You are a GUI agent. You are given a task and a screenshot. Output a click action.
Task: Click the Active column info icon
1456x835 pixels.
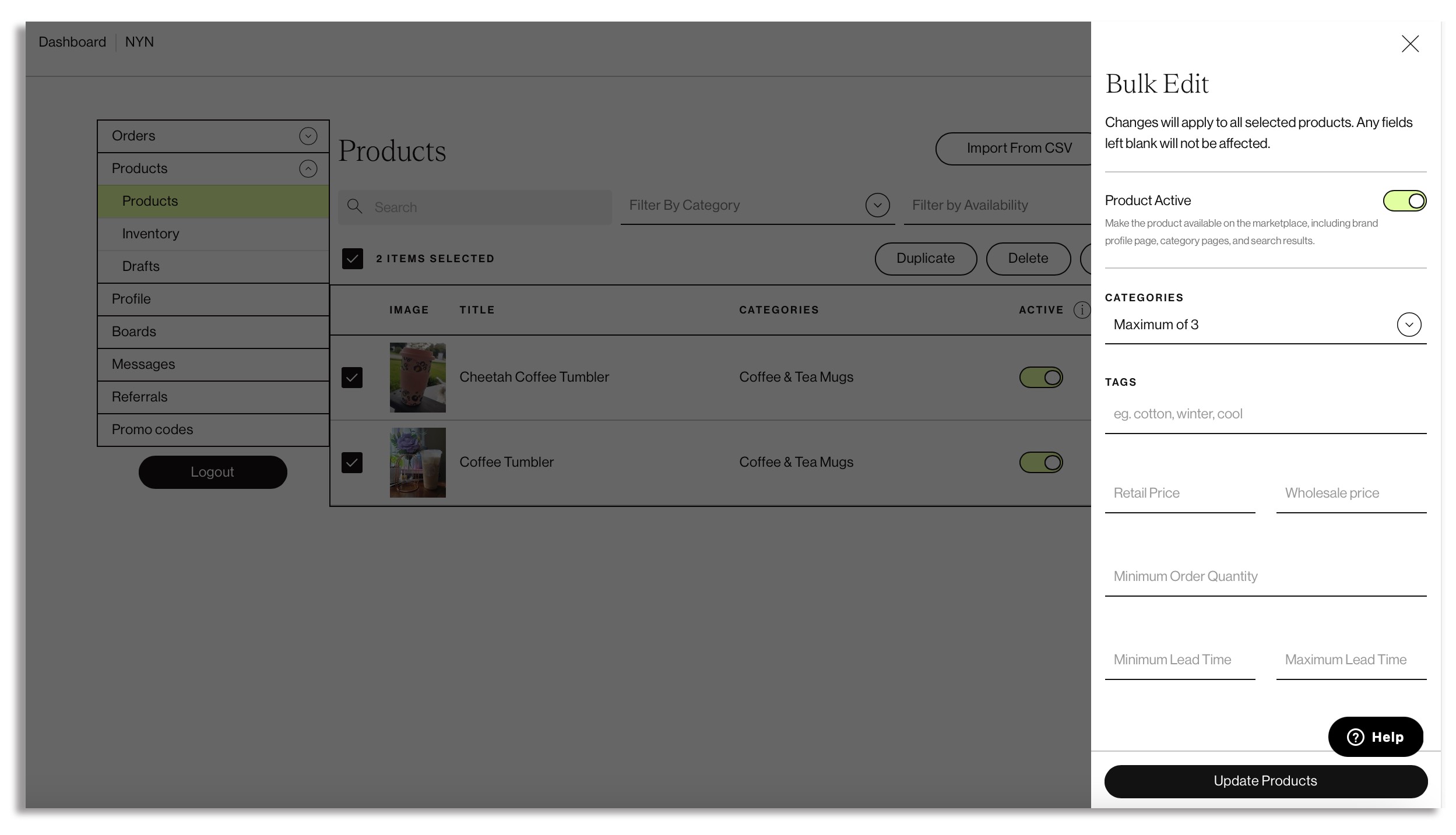[1081, 310]
